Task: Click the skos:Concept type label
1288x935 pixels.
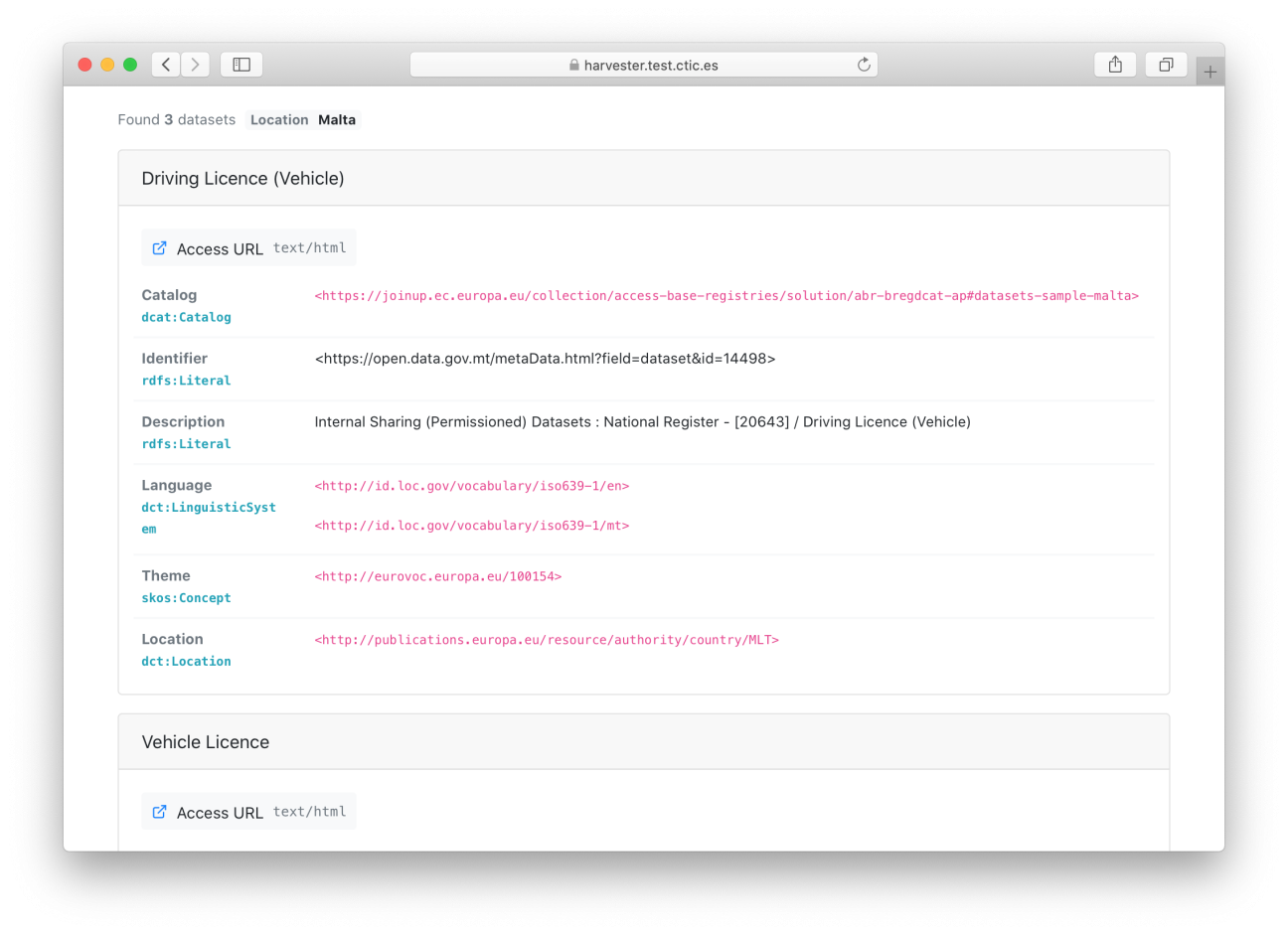Action: click(186, 598)
